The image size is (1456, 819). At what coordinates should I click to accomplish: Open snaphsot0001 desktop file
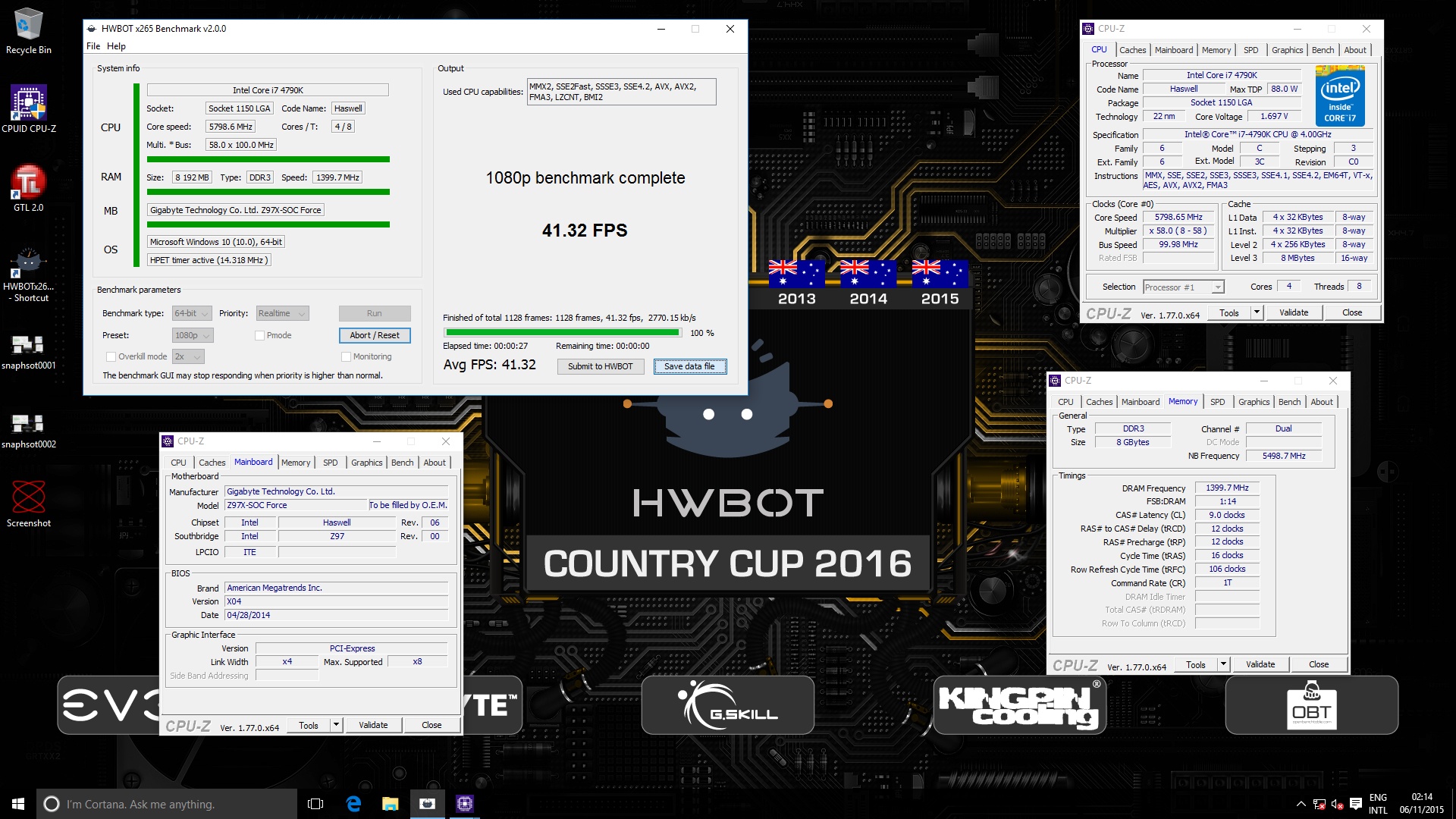click(x=28, y=353)
